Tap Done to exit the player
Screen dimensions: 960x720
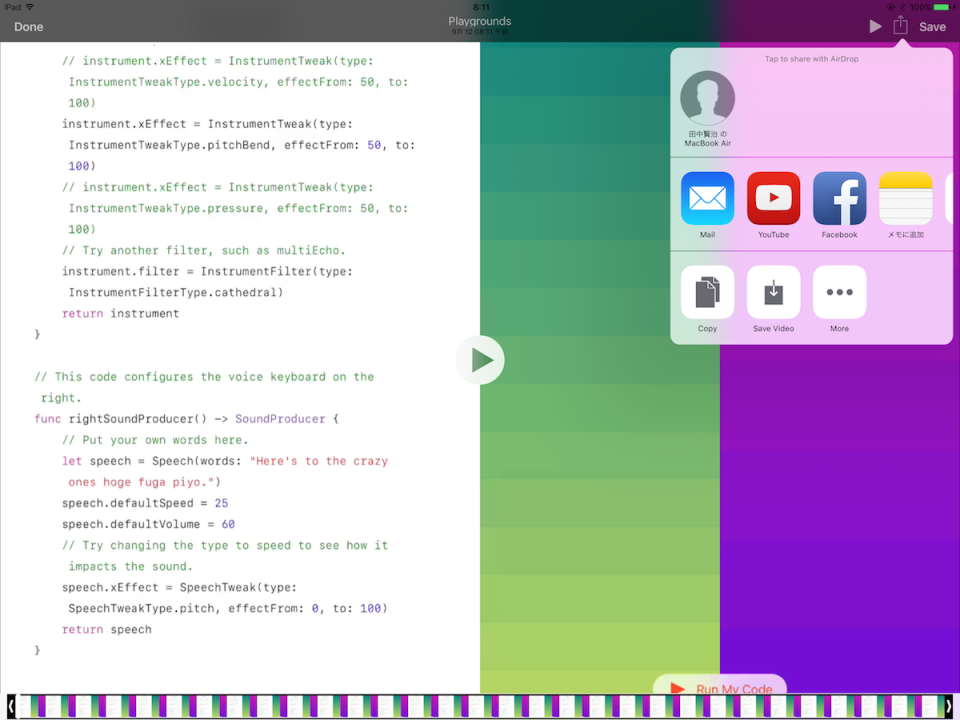click(28, 26)
